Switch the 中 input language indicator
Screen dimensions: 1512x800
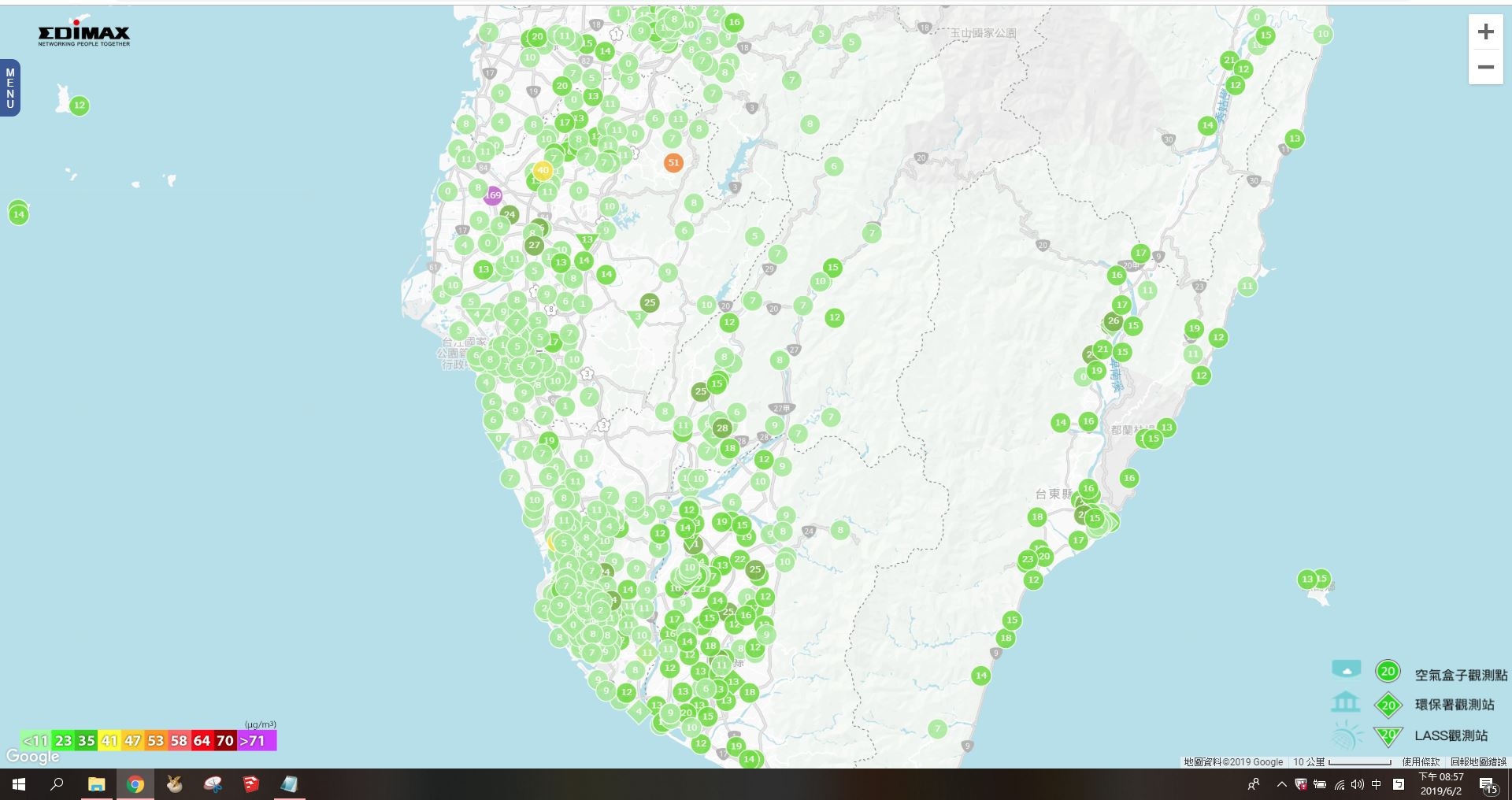1377,784
